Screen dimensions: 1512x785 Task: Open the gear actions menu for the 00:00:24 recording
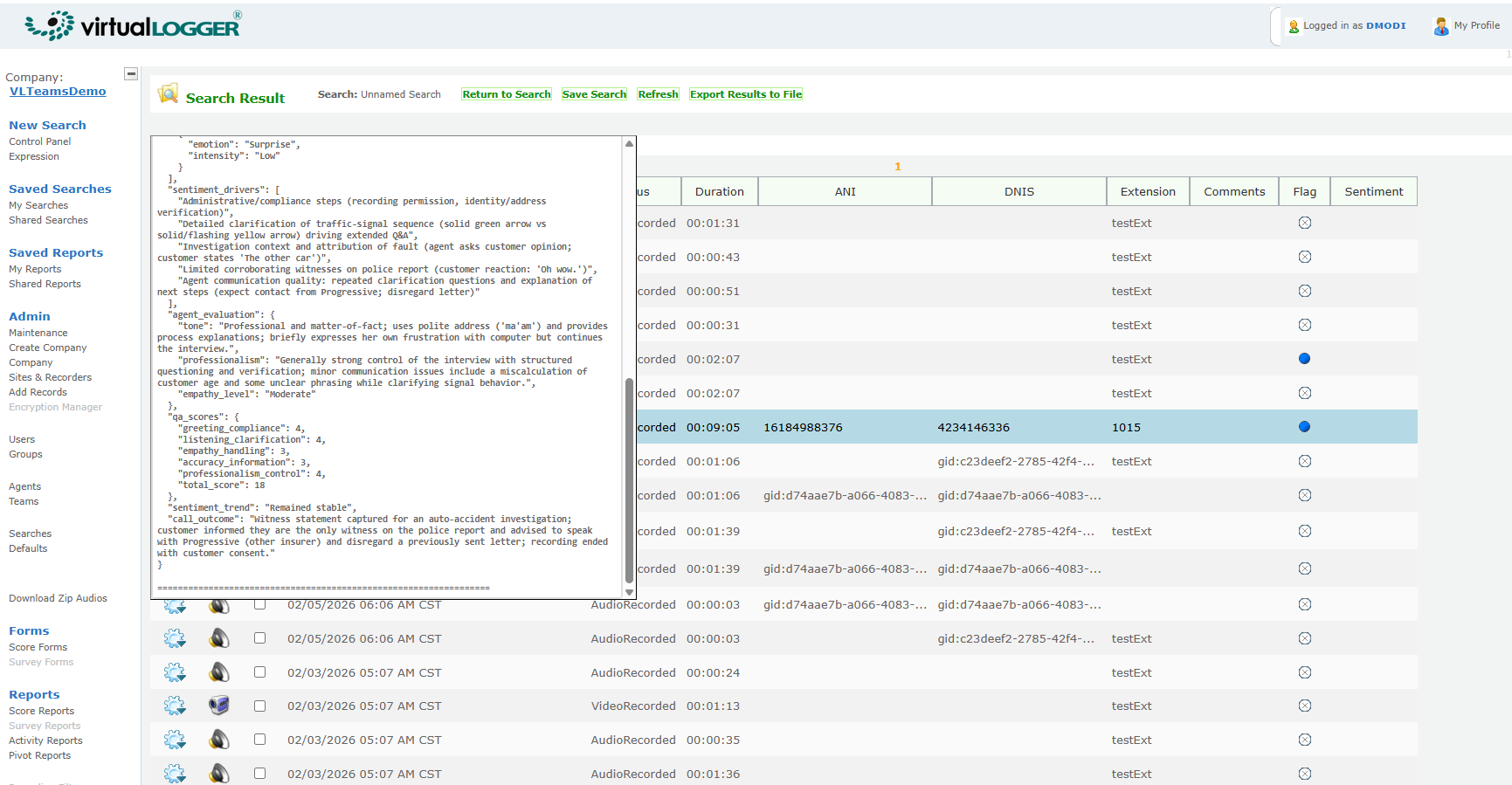175,672
